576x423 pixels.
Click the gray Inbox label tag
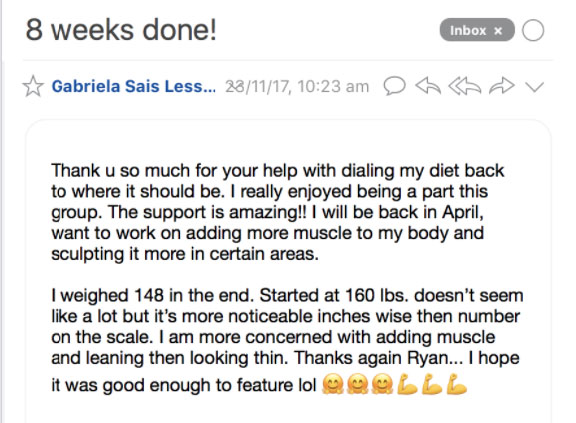click(x=477, y=30)
